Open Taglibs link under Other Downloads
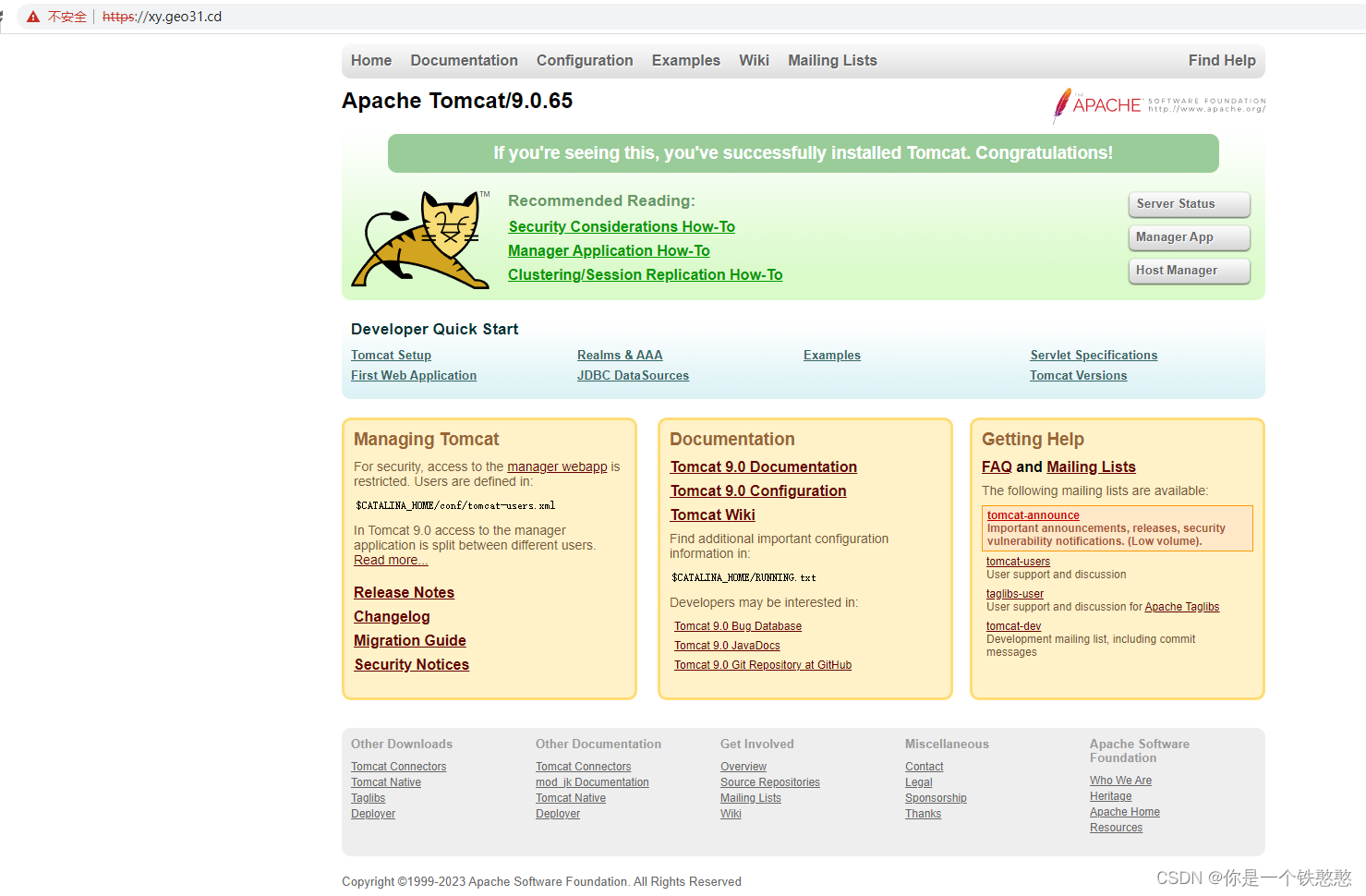The height and width of the screenshot is (896, 1366). pyautogui.click(x=368, y=798)
